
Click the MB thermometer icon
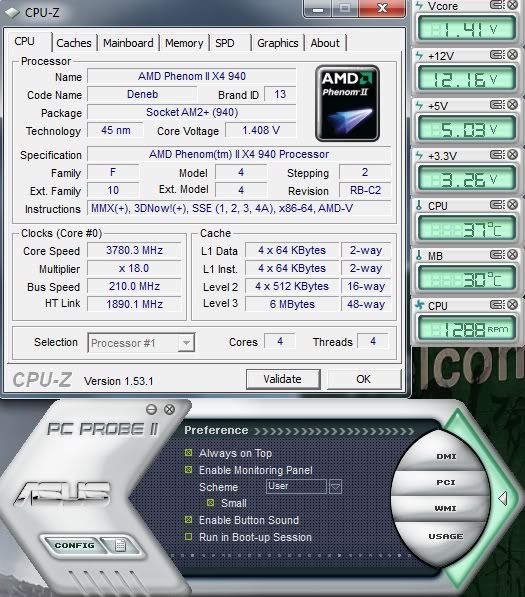(x=419, y=255)
